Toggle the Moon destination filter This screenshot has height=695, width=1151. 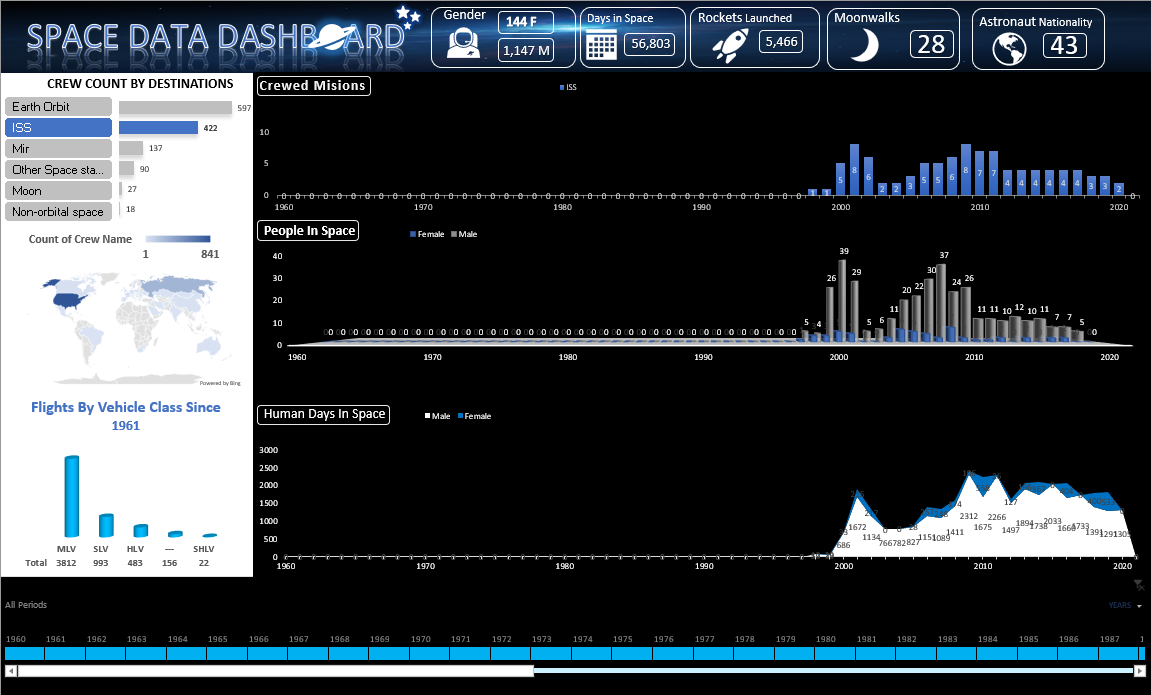click(x=58, y=190)
